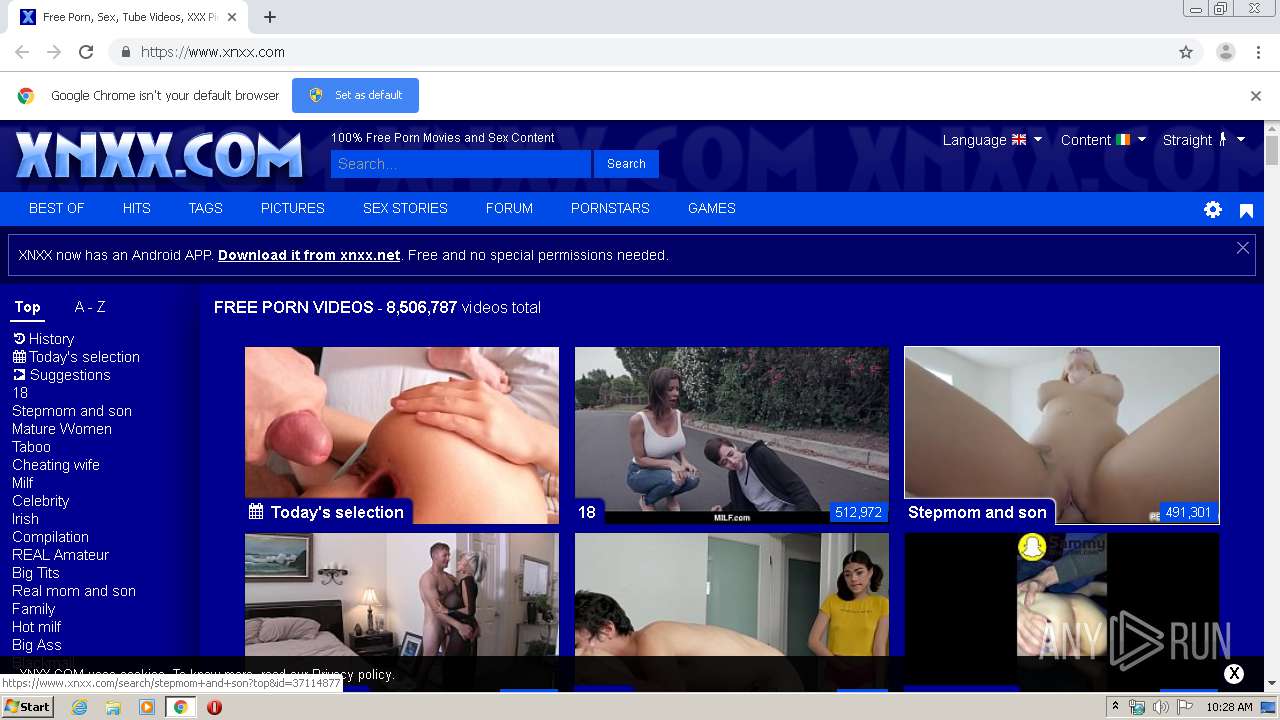Click the Search button

click(626, 164)
